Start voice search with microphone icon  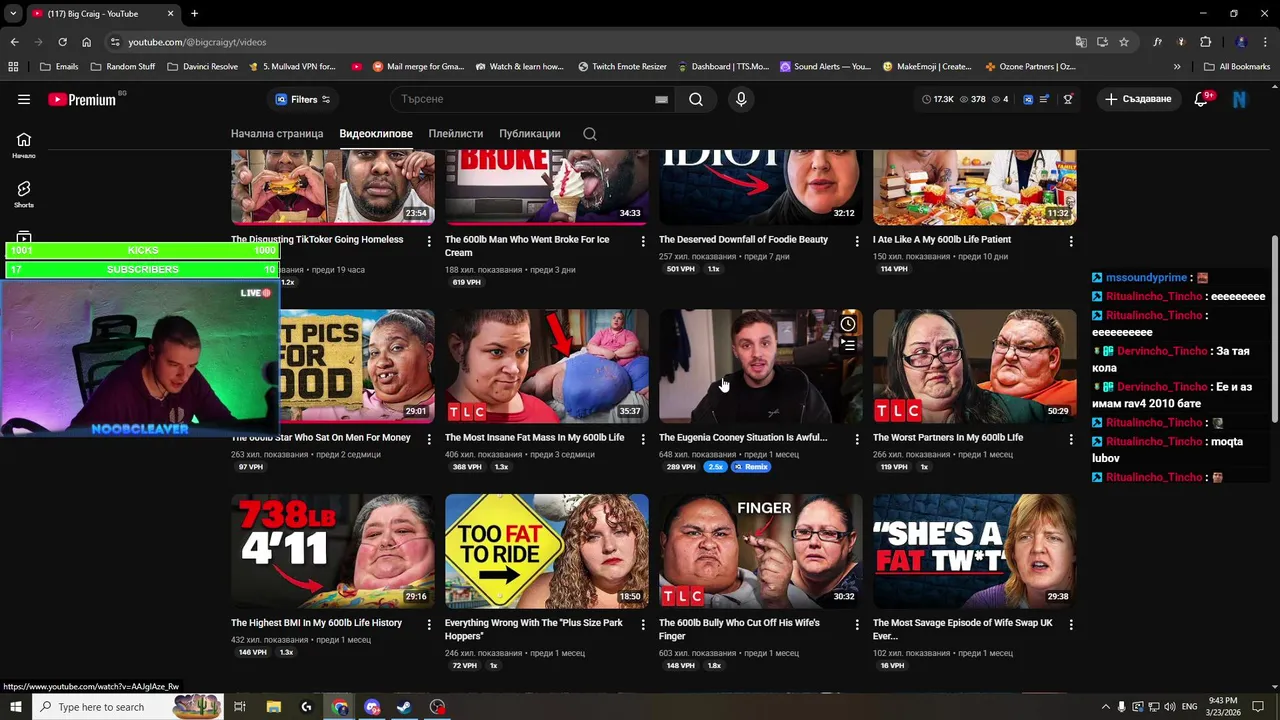point(741,99)
